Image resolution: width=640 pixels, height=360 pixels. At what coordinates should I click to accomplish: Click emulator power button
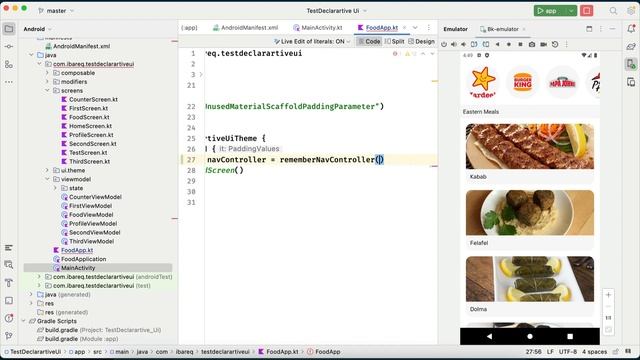444,44
